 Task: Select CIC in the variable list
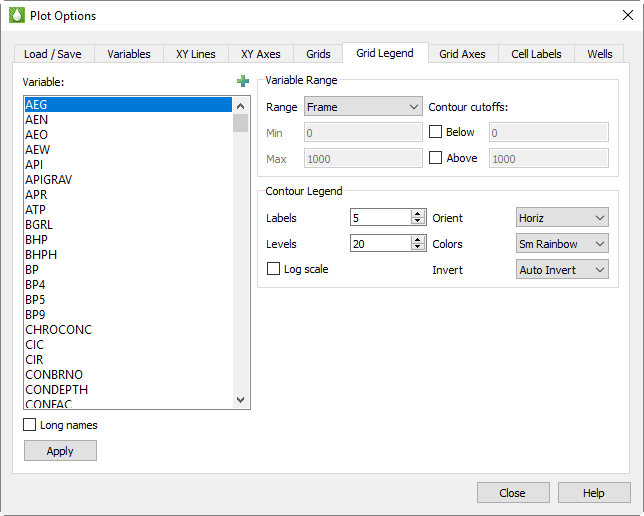coord(128,344)
